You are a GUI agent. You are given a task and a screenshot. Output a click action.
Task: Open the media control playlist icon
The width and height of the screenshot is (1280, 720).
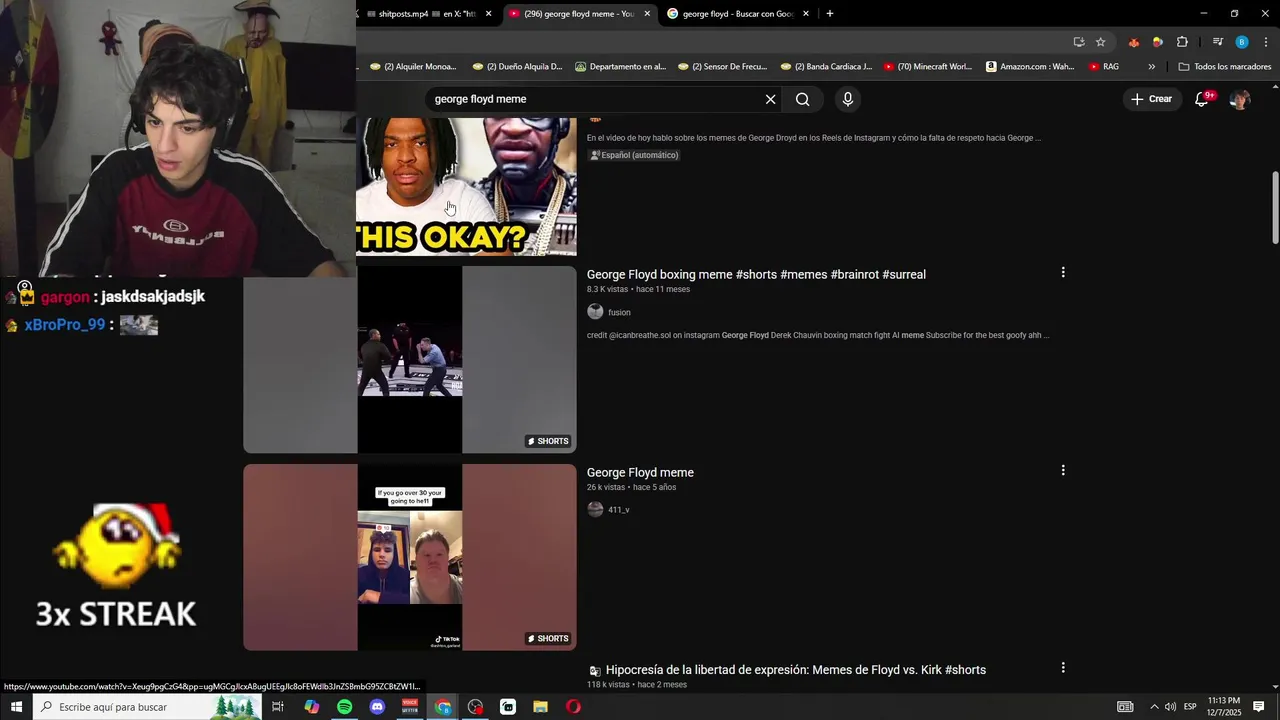[1218, 42]
